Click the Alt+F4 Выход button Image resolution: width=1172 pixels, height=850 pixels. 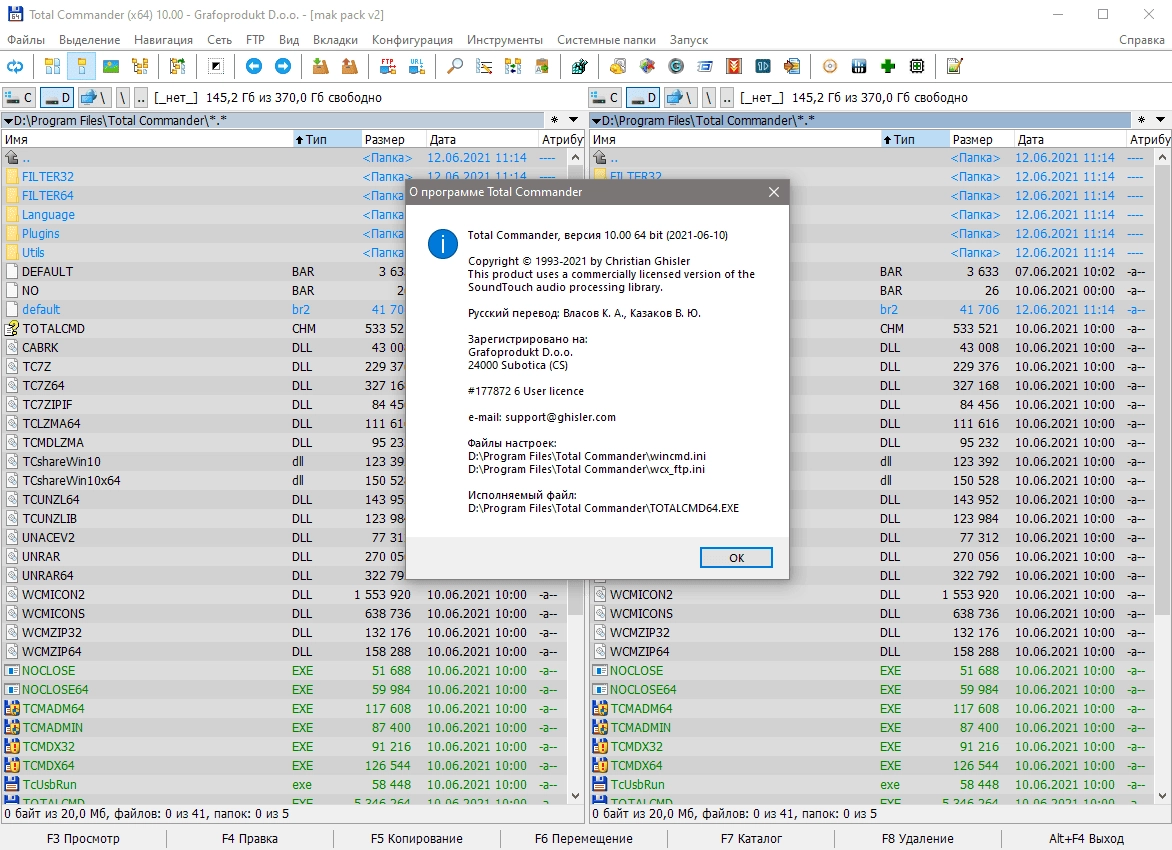pyautogui.click(x=1086, y=839)
